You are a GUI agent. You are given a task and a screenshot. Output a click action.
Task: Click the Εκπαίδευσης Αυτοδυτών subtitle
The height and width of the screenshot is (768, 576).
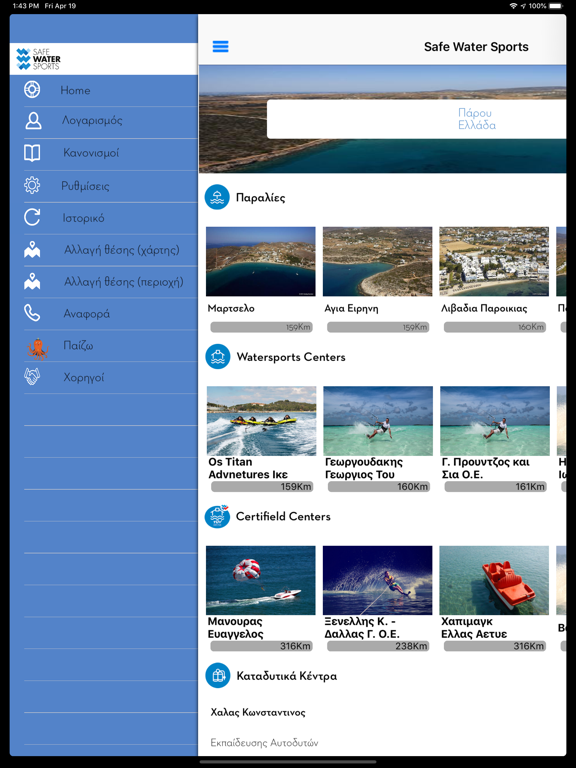coord(264,743)
